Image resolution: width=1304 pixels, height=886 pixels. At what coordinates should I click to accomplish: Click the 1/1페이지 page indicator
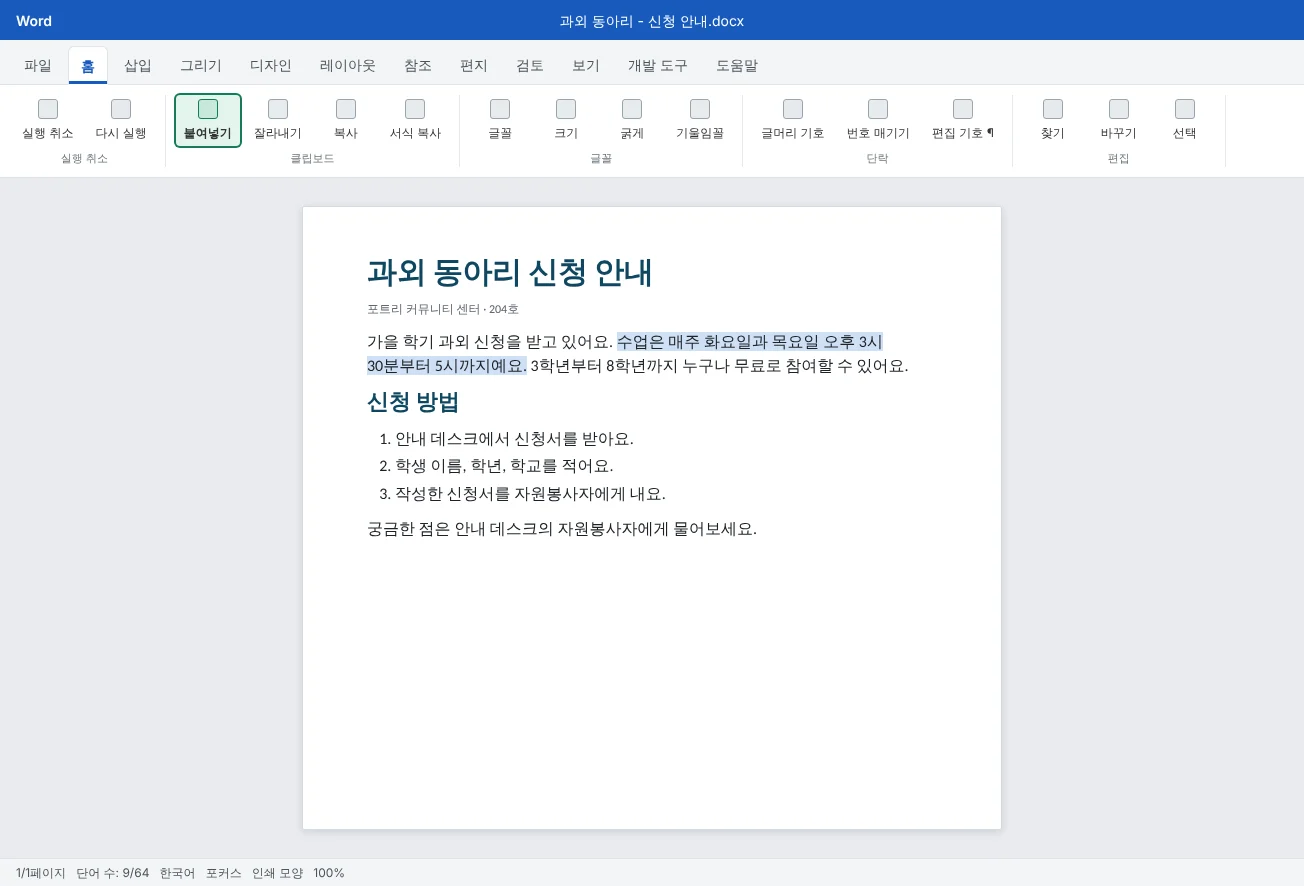(41, 873)
